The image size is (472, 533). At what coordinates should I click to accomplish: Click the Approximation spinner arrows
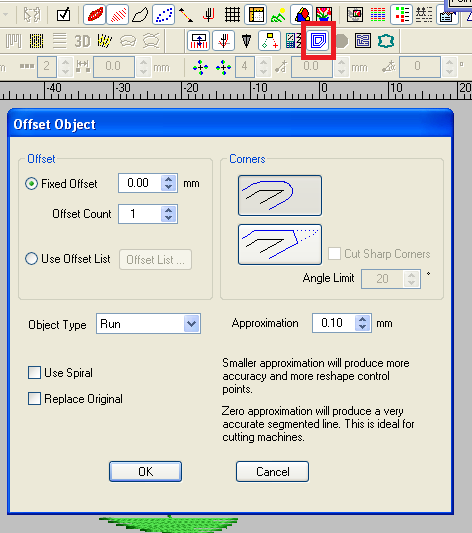(x=363, y=323)
